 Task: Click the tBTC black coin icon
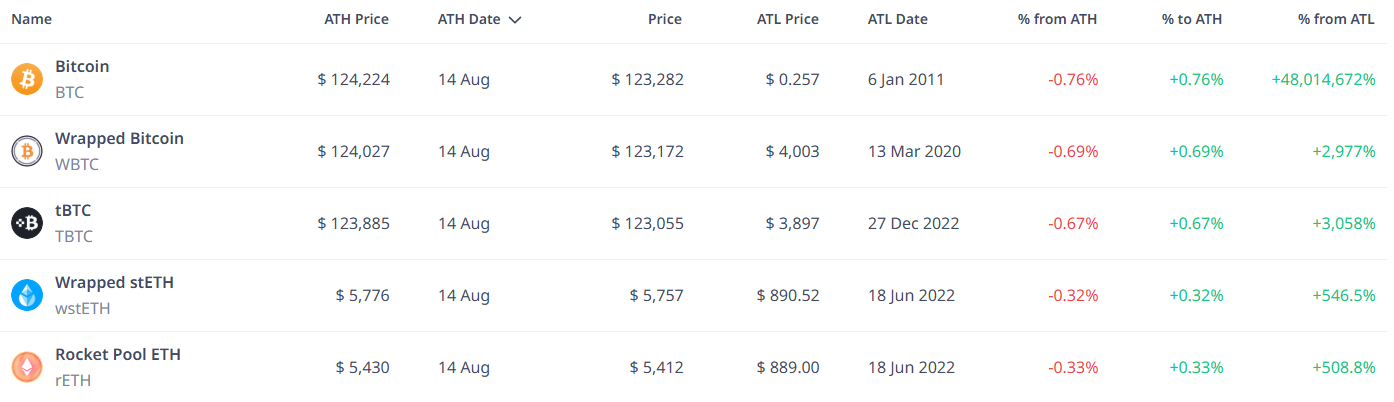click(27, 223)
